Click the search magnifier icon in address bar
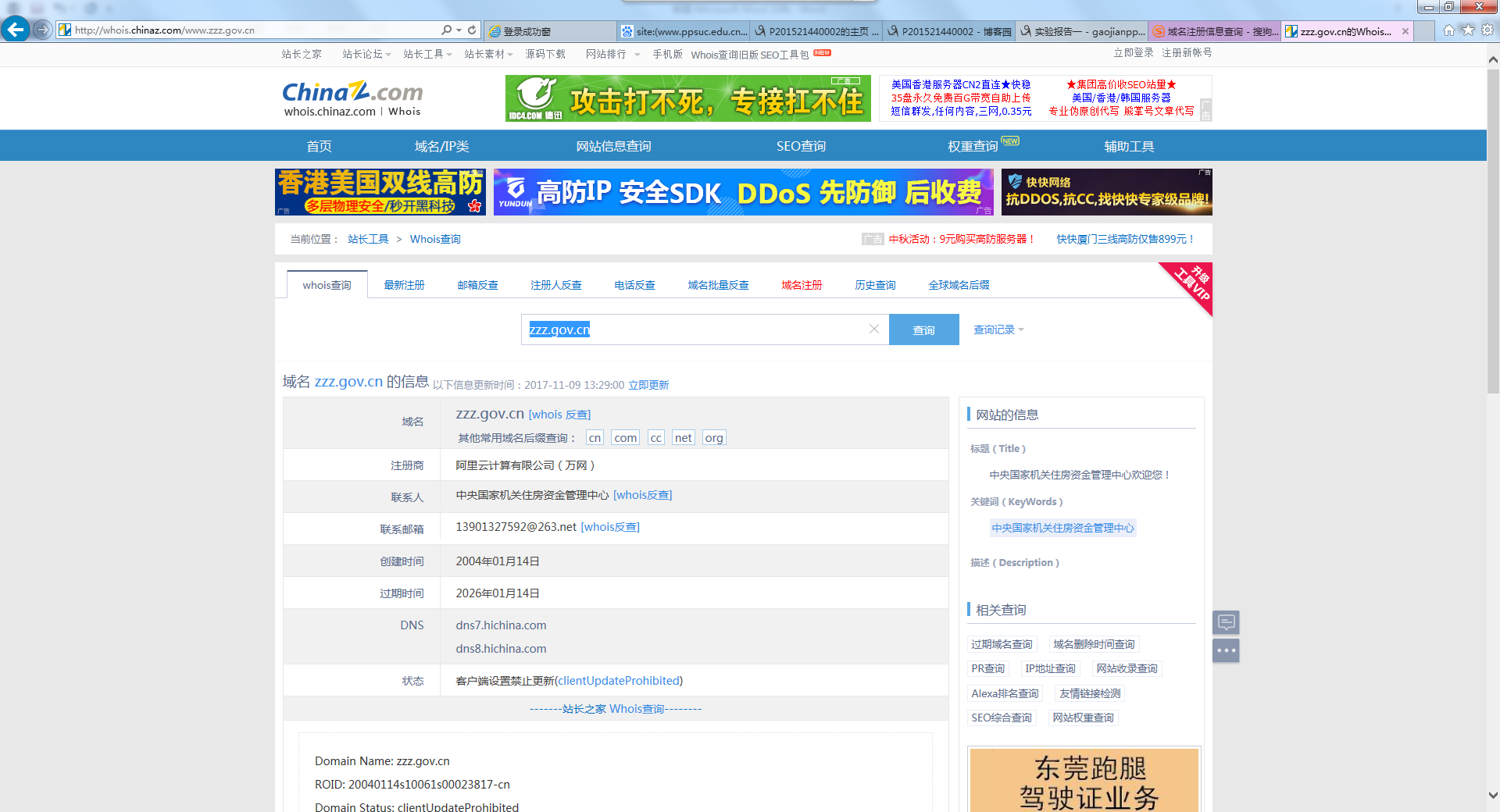Screen dimensions: 1500x812 click(x=446, y=30)
